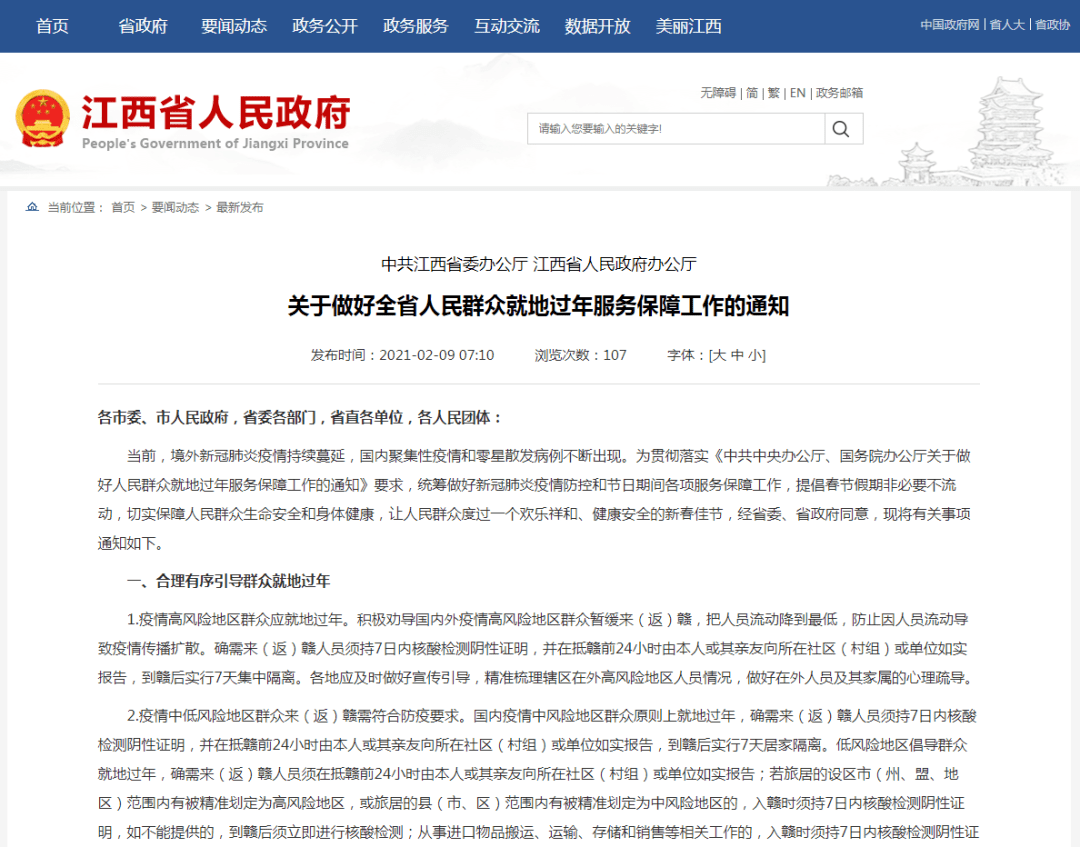Click the heading 一、合理有序引导群众就地过年

pyautogui.click(x=229, y=581)
